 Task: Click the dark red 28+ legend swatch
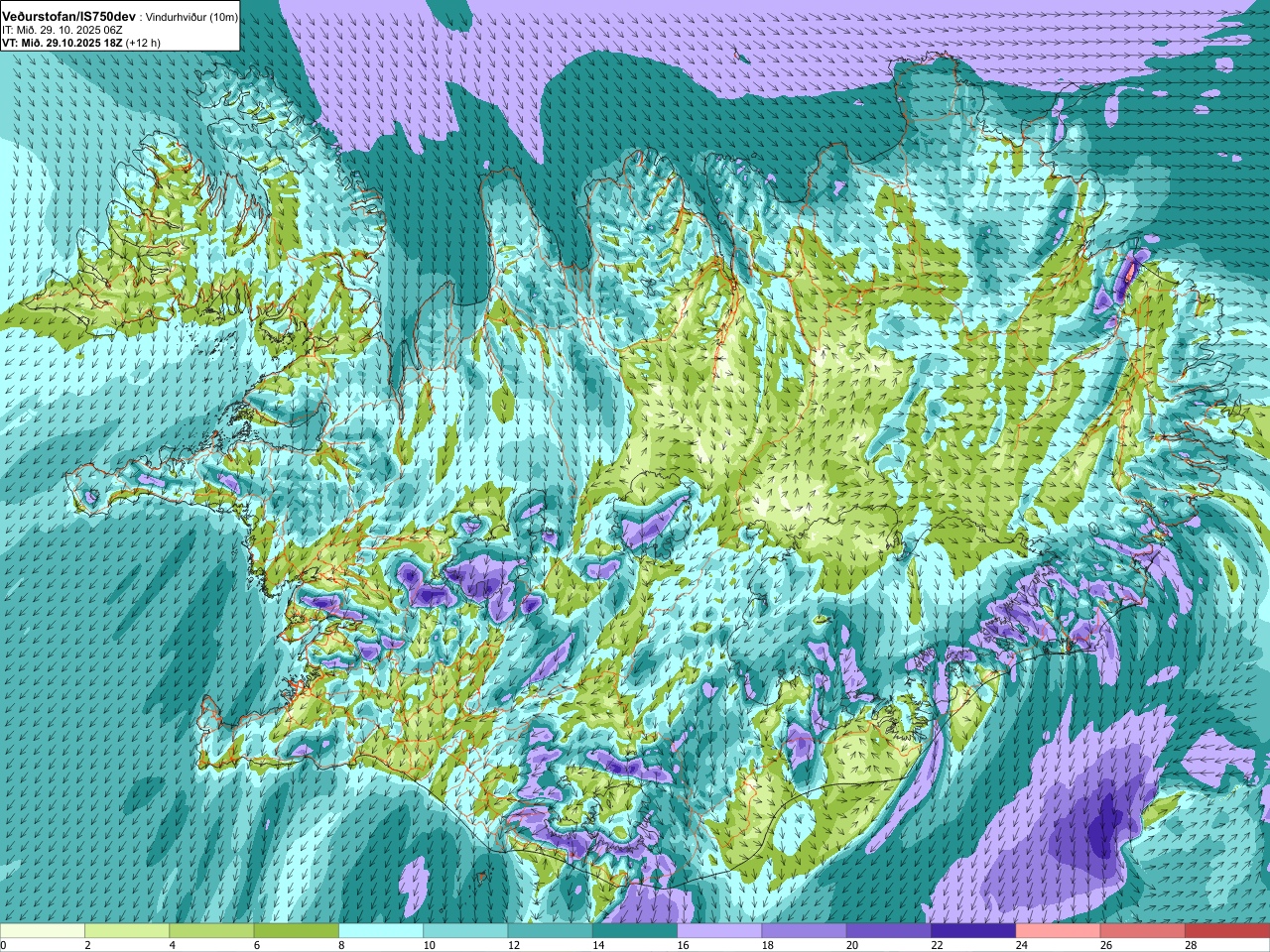click(x=1227, y=931)
